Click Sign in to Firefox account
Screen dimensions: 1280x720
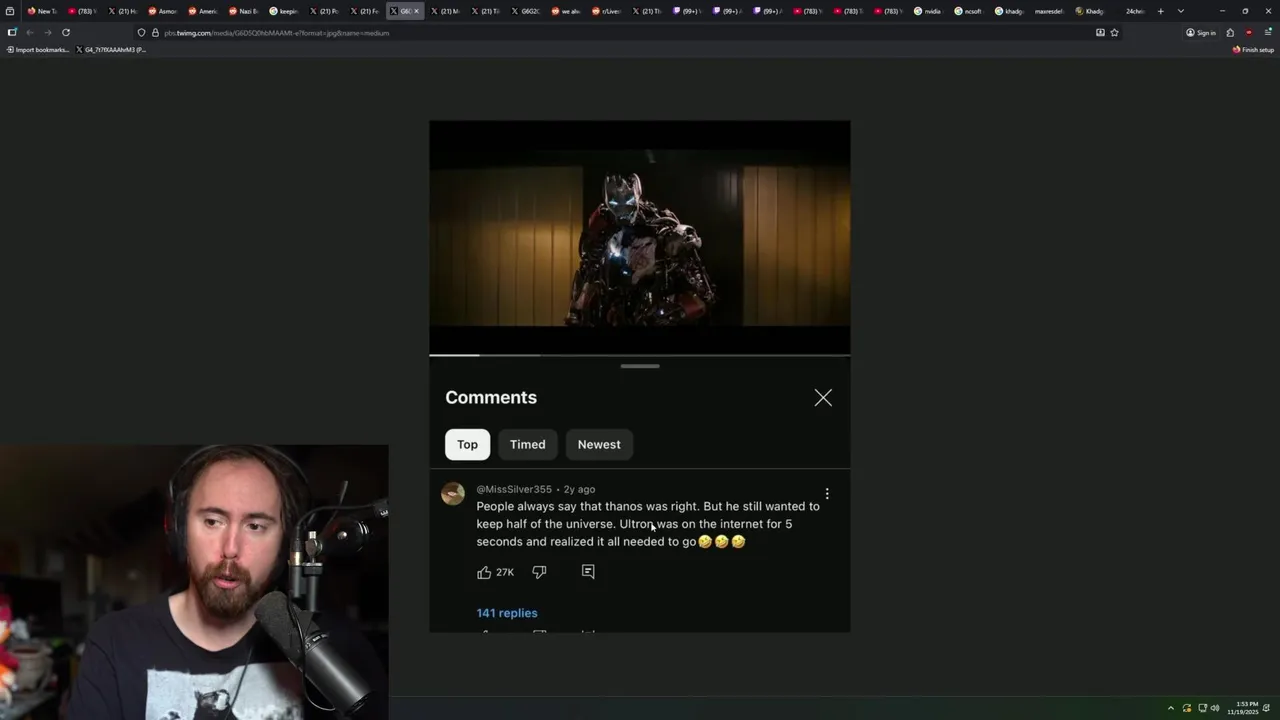tap(1201, 32)
